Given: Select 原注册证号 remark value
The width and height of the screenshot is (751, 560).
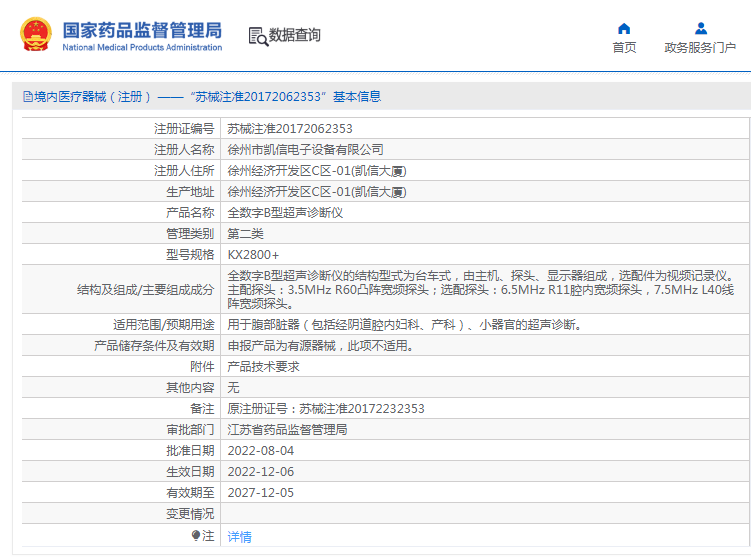Looking at the screenshot, I should (326, 409).
